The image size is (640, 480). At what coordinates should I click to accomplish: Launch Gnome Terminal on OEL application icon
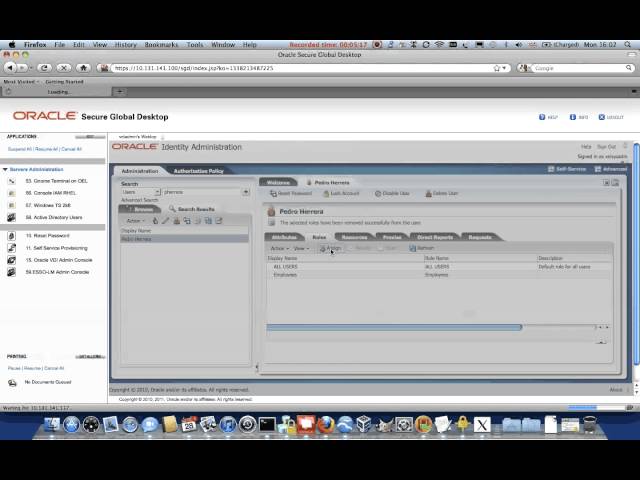point(11,181)
